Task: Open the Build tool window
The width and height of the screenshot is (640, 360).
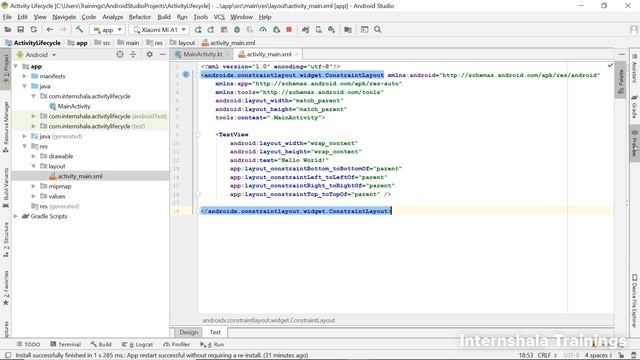Action: click(101, 344)
